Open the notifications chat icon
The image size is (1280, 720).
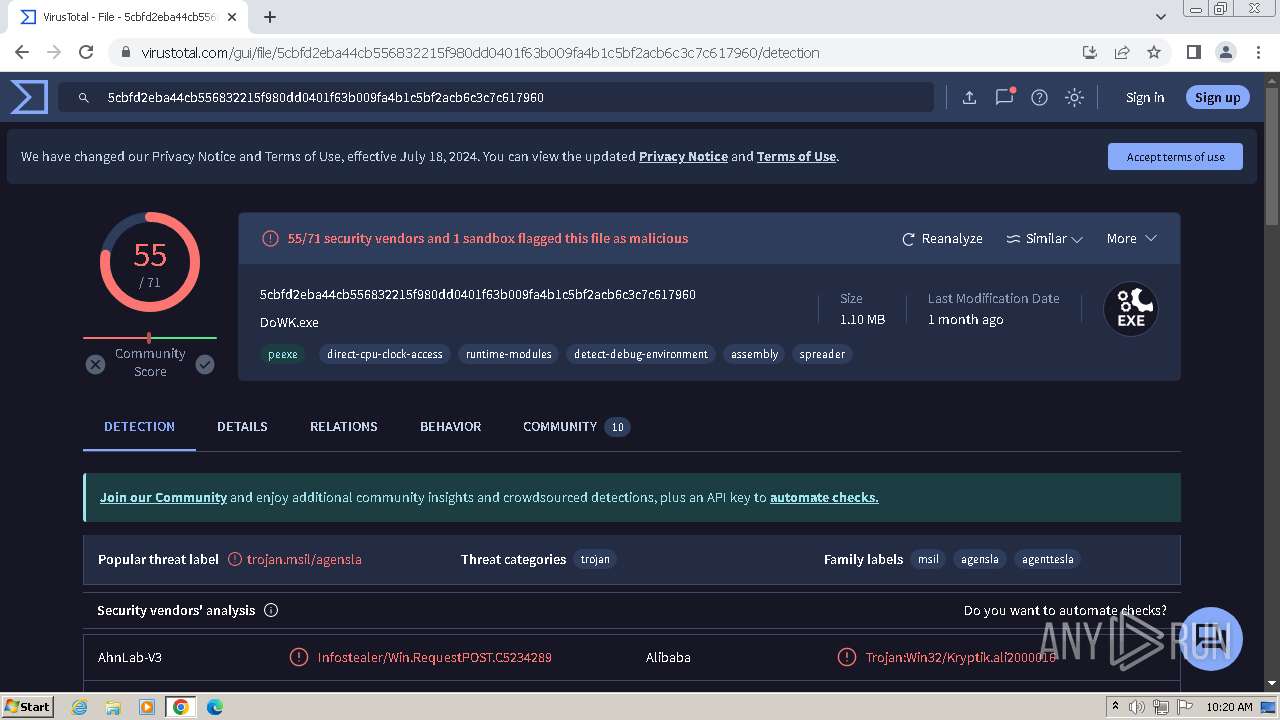click(x=1004, y=97)
